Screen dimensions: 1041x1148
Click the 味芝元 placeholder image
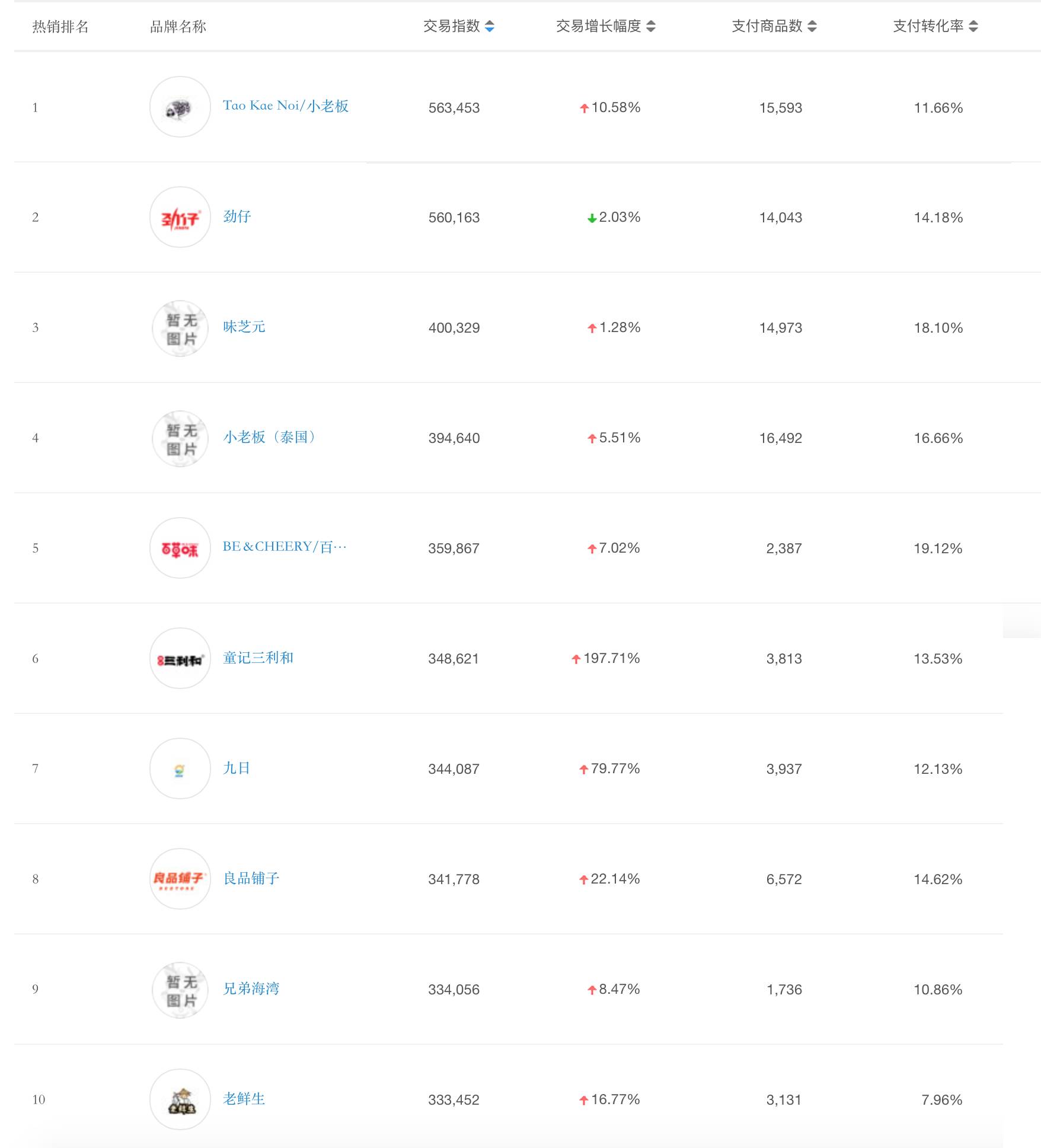pyautogui.click(x=180, y=329)
